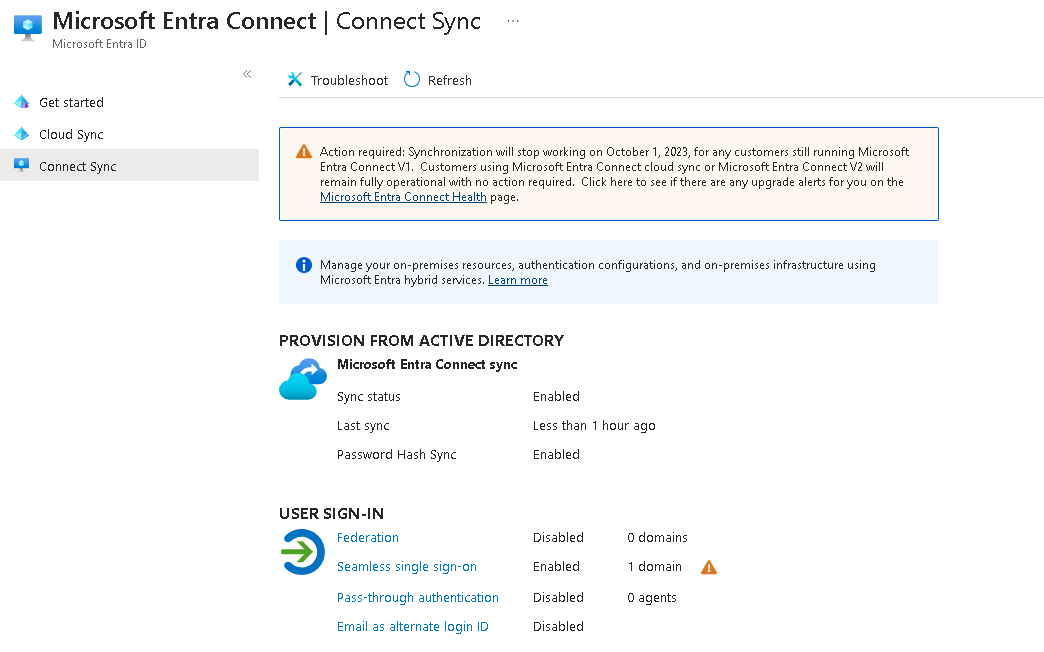1044x652 pixels.
Task: Click the orange warning icon in action-required banner
Action: (304, 151)
